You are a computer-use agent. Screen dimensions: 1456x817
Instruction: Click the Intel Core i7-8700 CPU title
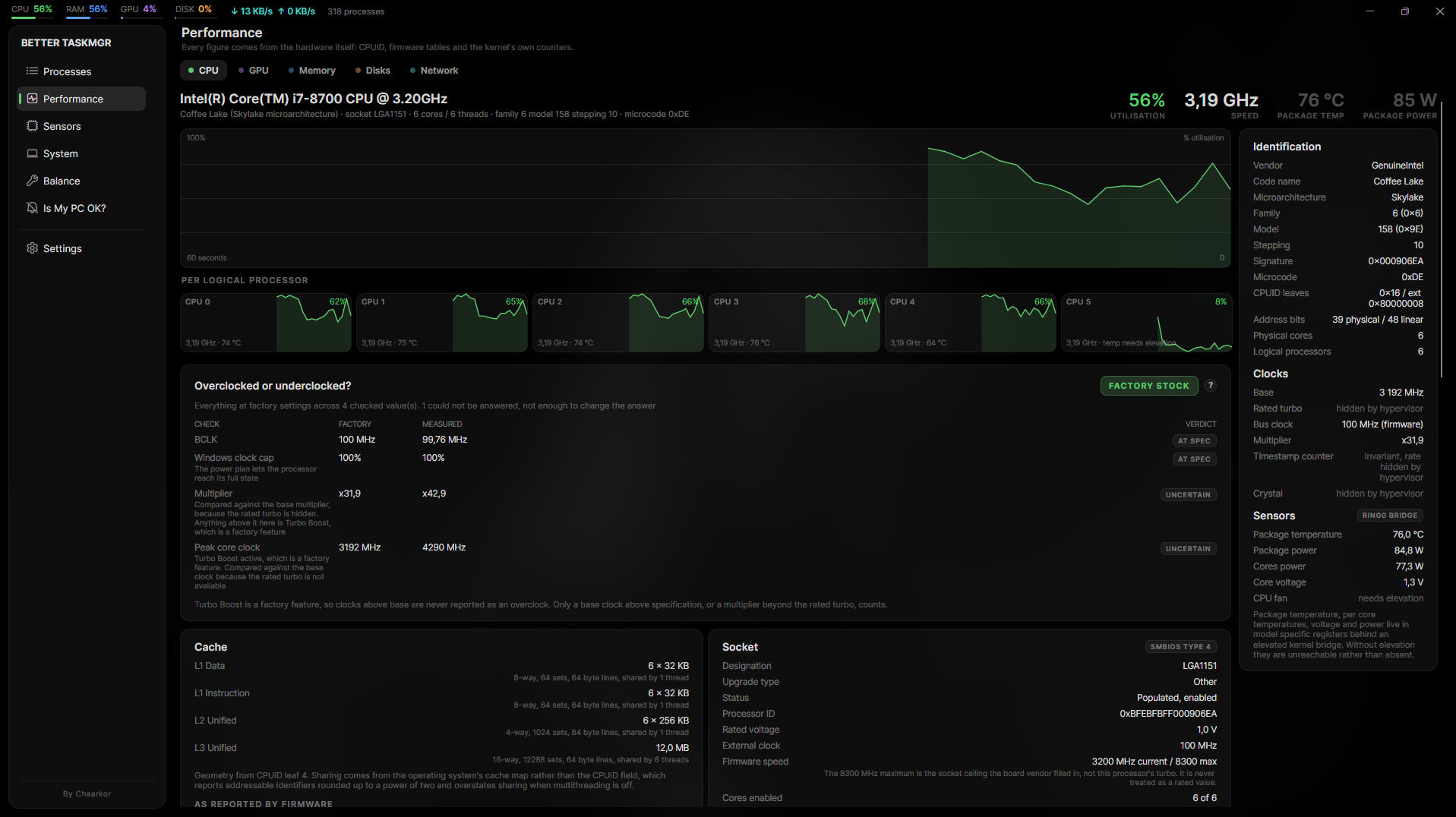314,99
